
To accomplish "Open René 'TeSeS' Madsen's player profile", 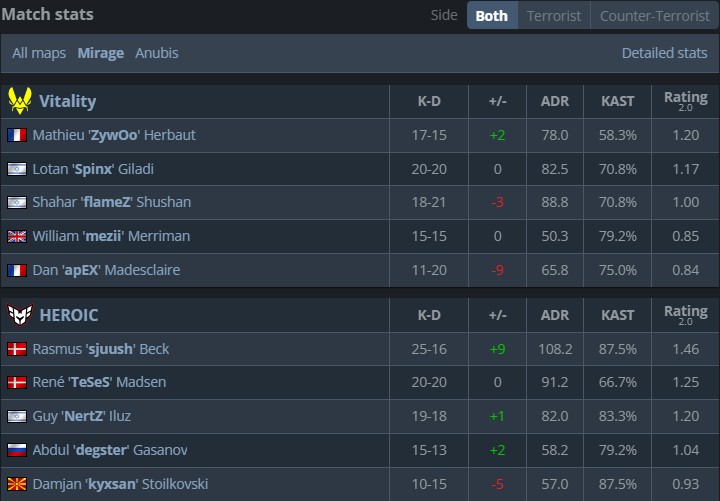I will pyautogui.click(x=99, y=382).
